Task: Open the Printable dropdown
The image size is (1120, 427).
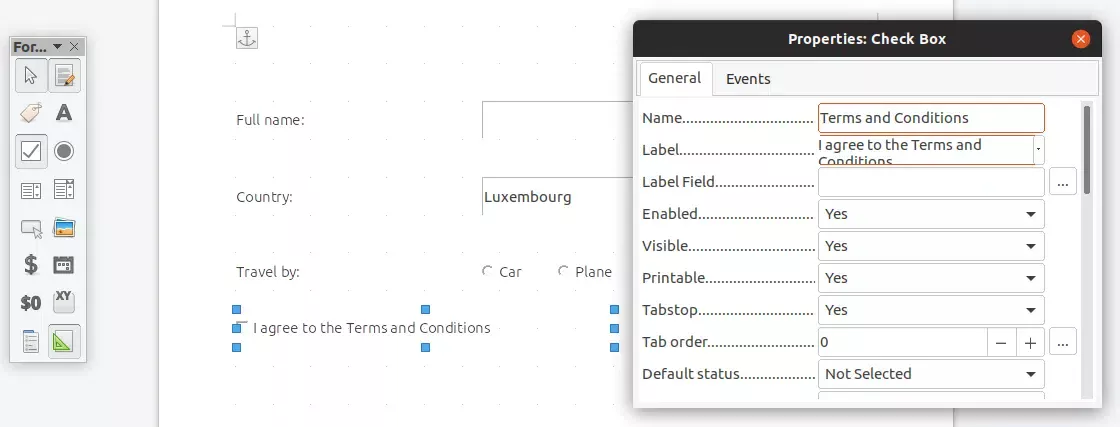Action: point(930,278)
